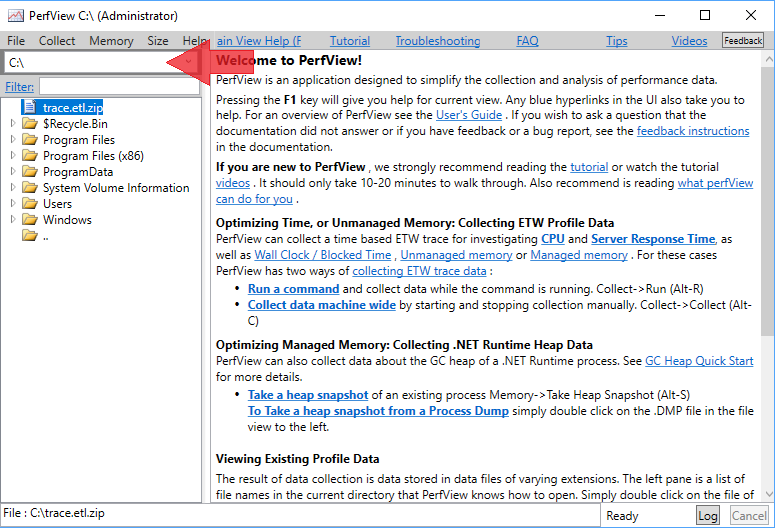
Task: Open the Server Response Time link
Action: pyautogui.click(x=653, y=239)
